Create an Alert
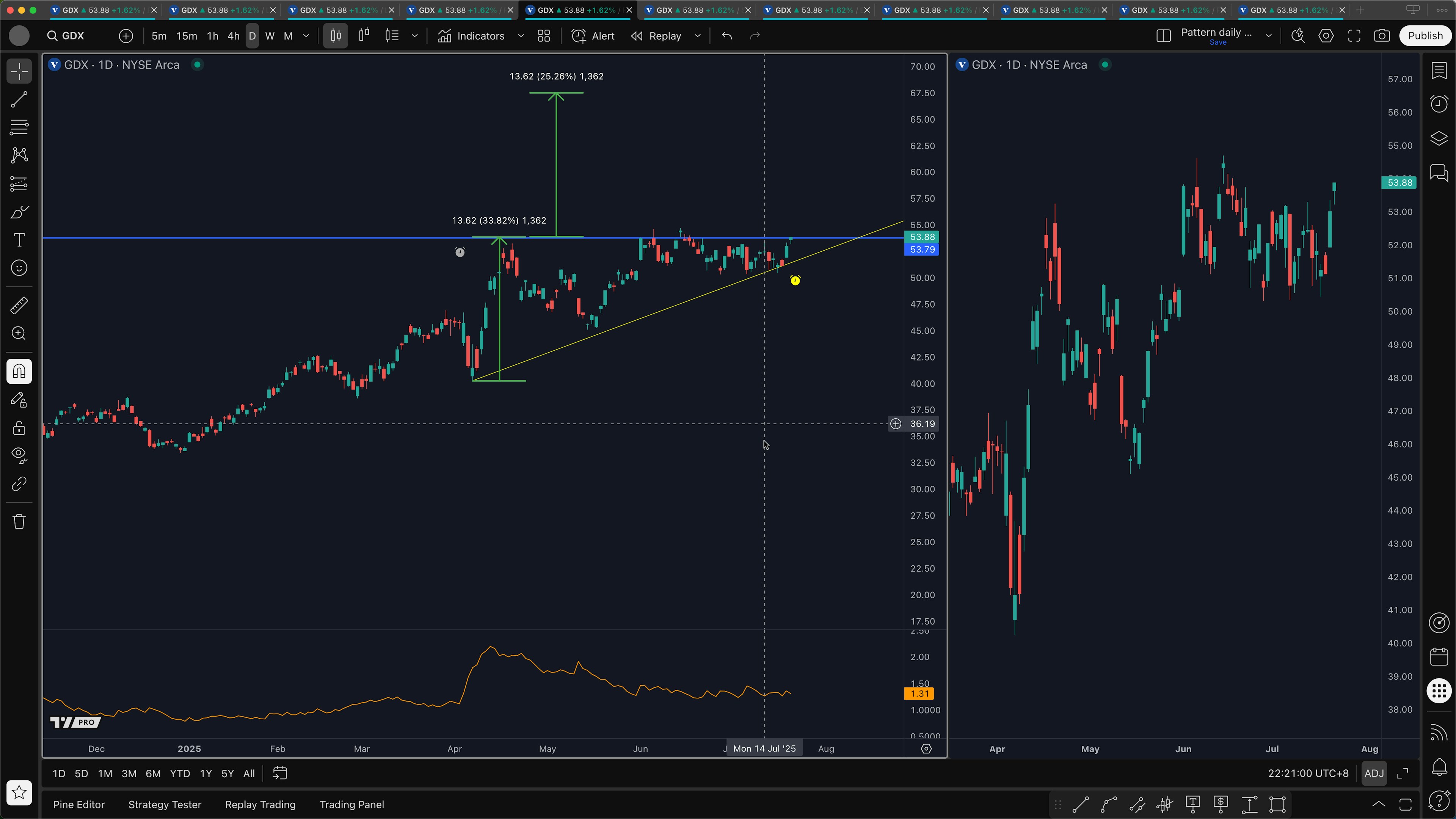The width and height of the screenshot is (1456, 819). click(x=593, y=36)
